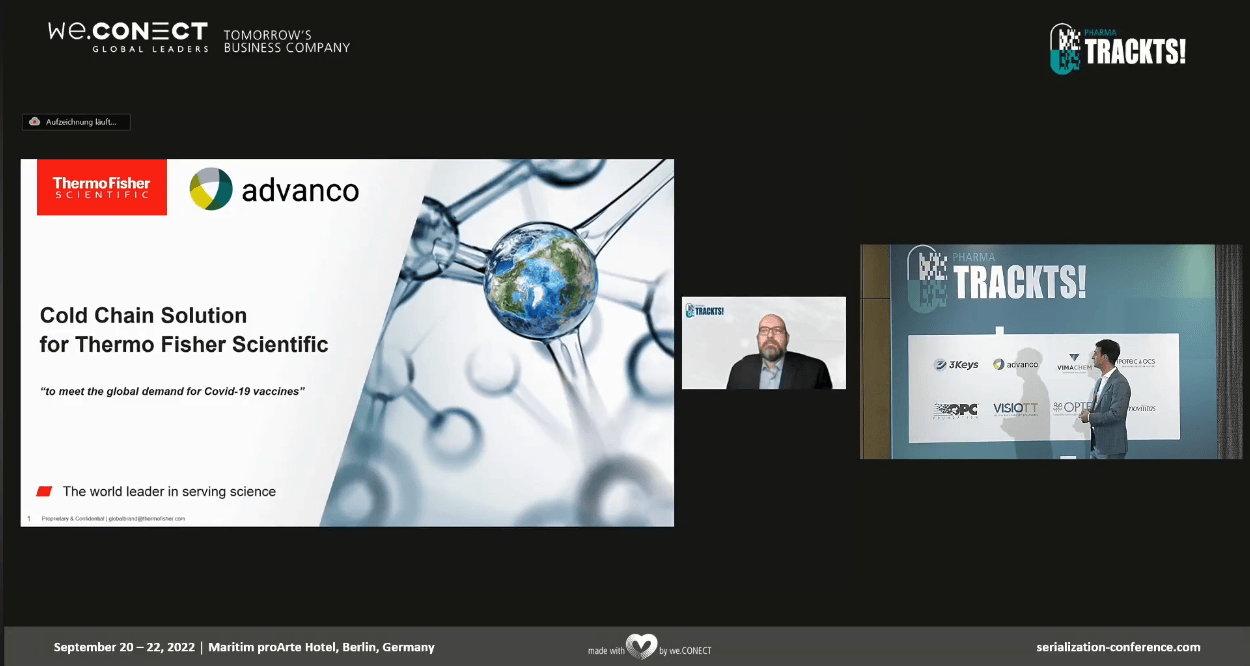Click the 3Keys sponsor logo on stage board
This screenshot has height=666, width=1250.
957,365
